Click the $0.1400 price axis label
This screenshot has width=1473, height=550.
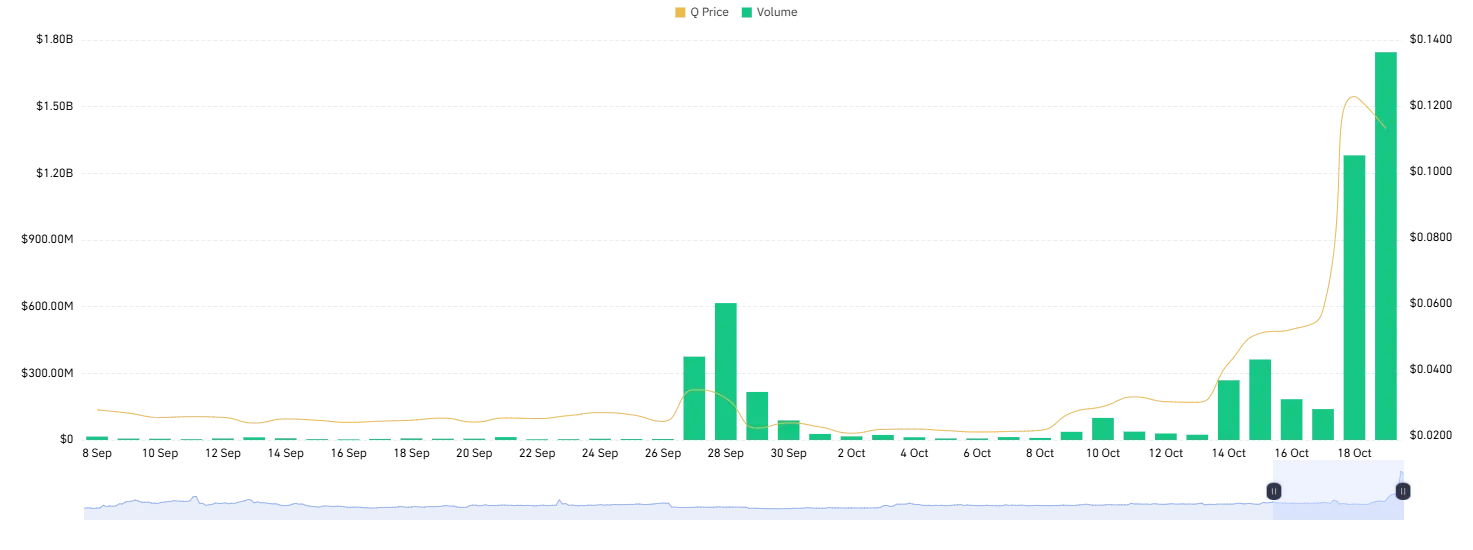(x=1430, y=40)
